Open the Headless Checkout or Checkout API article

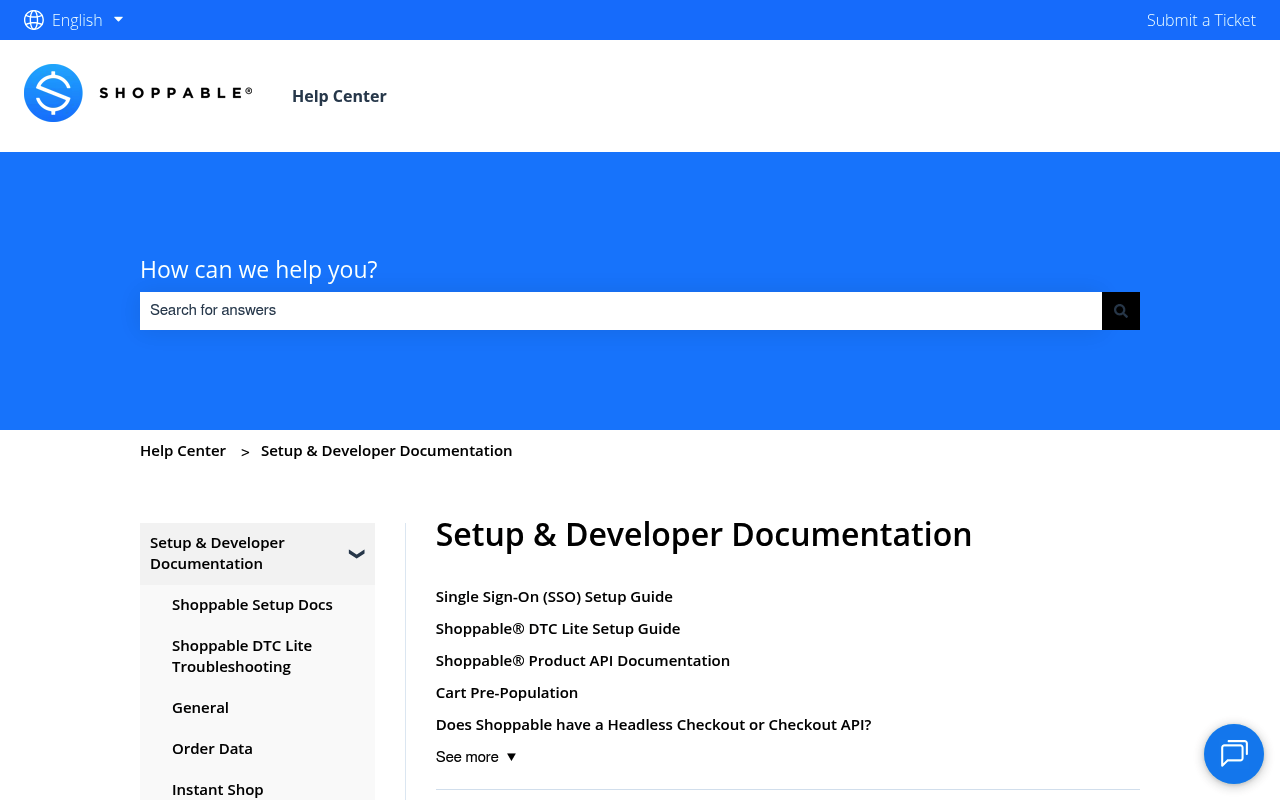(x=654, y=725)
